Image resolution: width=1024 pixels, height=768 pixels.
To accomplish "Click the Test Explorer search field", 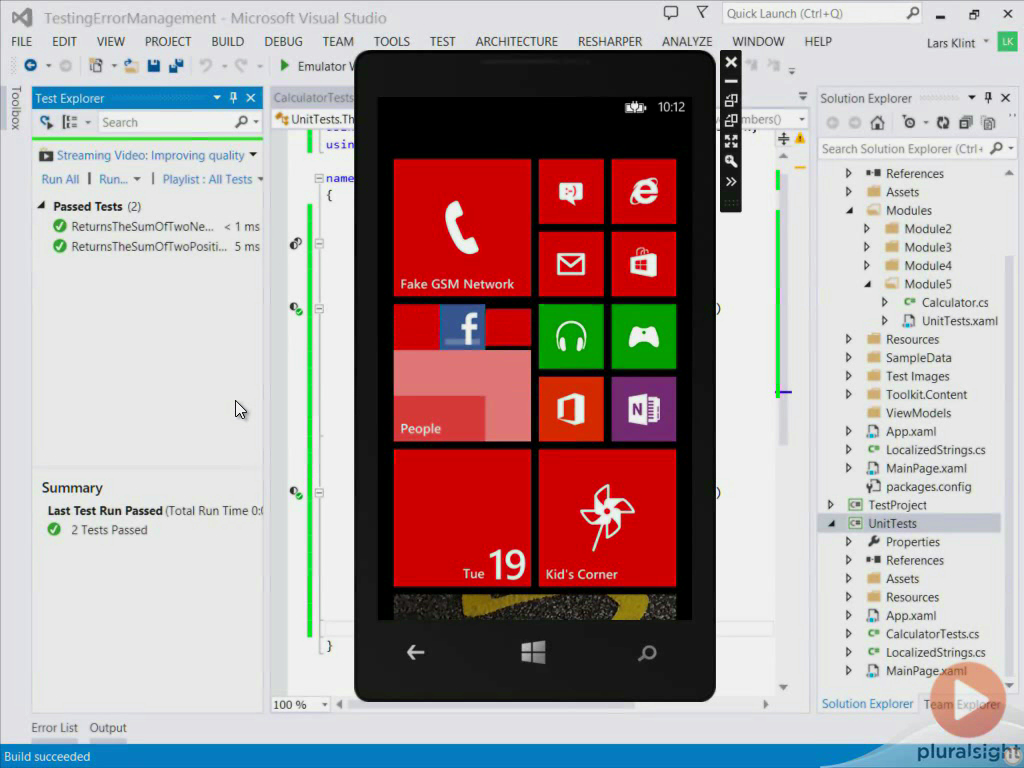I will (167, 122).
